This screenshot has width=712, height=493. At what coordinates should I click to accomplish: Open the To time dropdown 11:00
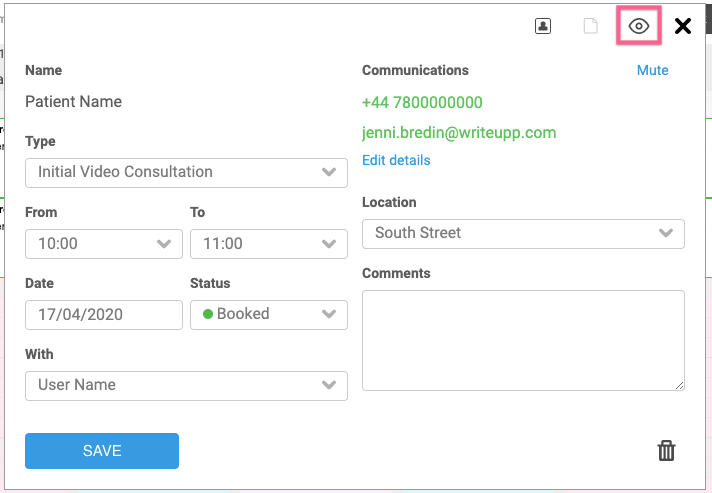(x=269, y=244)
